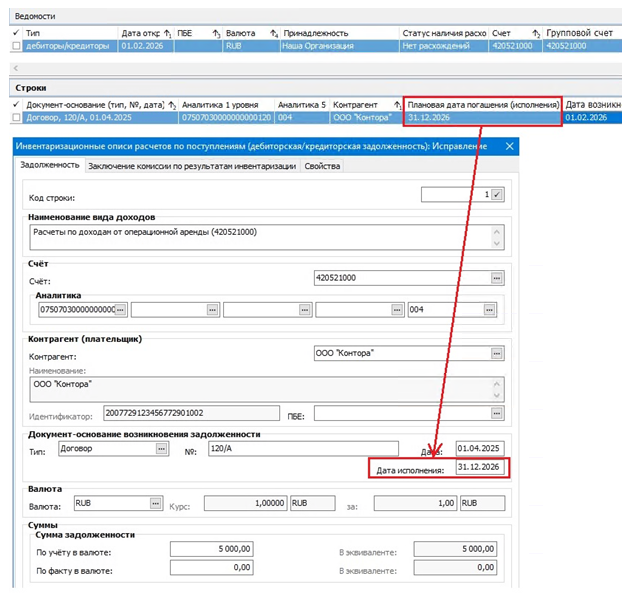This screenshot has height=602, width=633.
Task: Toggle select-all checkbox in Ведомости header
Action: point(15,34)
